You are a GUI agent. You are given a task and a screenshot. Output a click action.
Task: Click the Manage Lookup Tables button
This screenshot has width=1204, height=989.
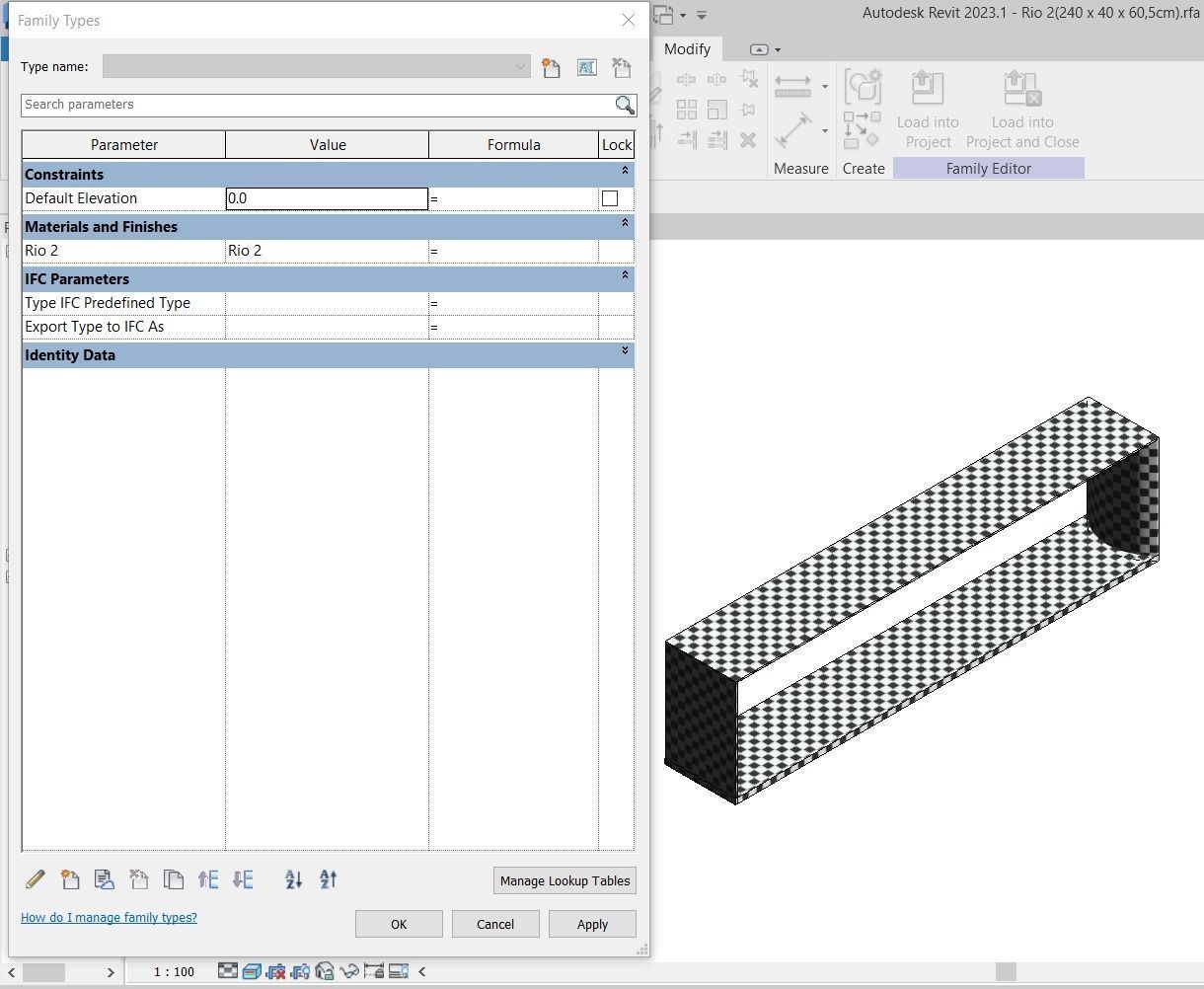click(x=564, y=881)
